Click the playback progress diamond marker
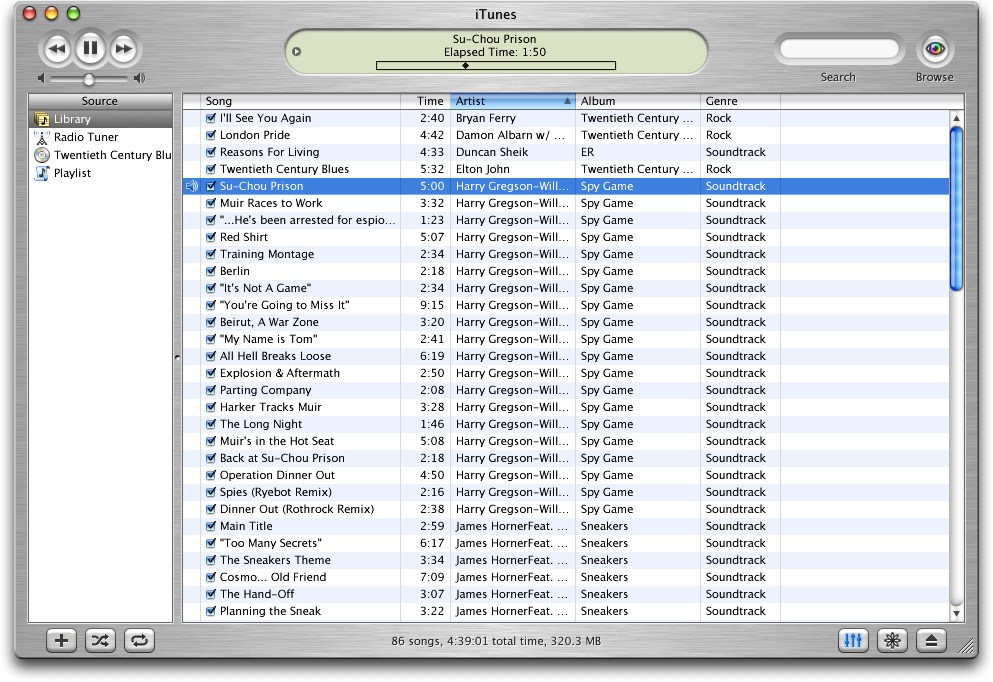The width and height of the screenshot is (993, 682). click(465, 66)
